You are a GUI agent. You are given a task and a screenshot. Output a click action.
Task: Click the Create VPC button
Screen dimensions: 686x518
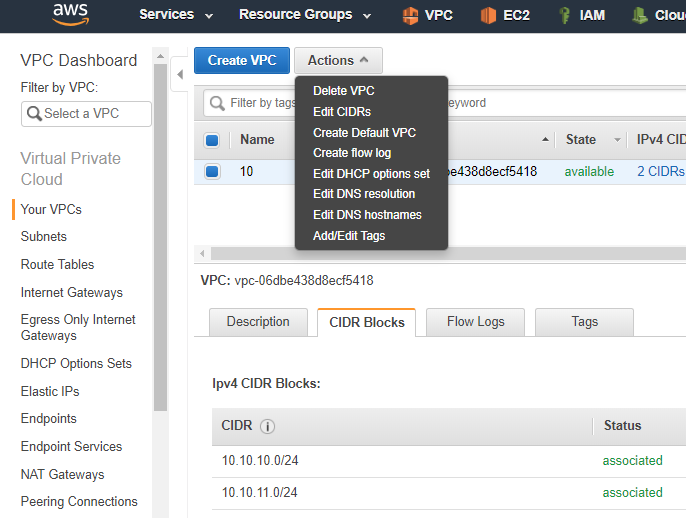point(242,60)
